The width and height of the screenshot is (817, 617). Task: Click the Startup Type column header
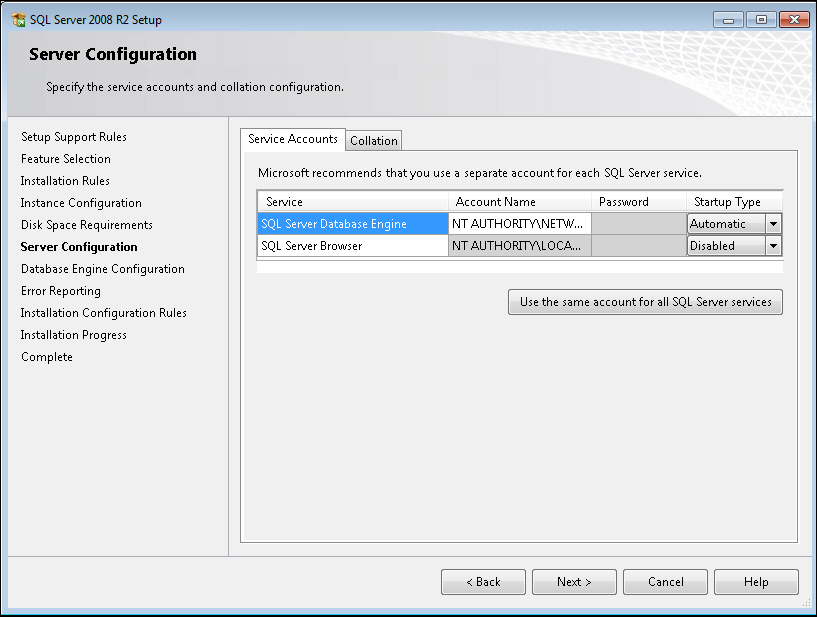(x=734, y=202)
